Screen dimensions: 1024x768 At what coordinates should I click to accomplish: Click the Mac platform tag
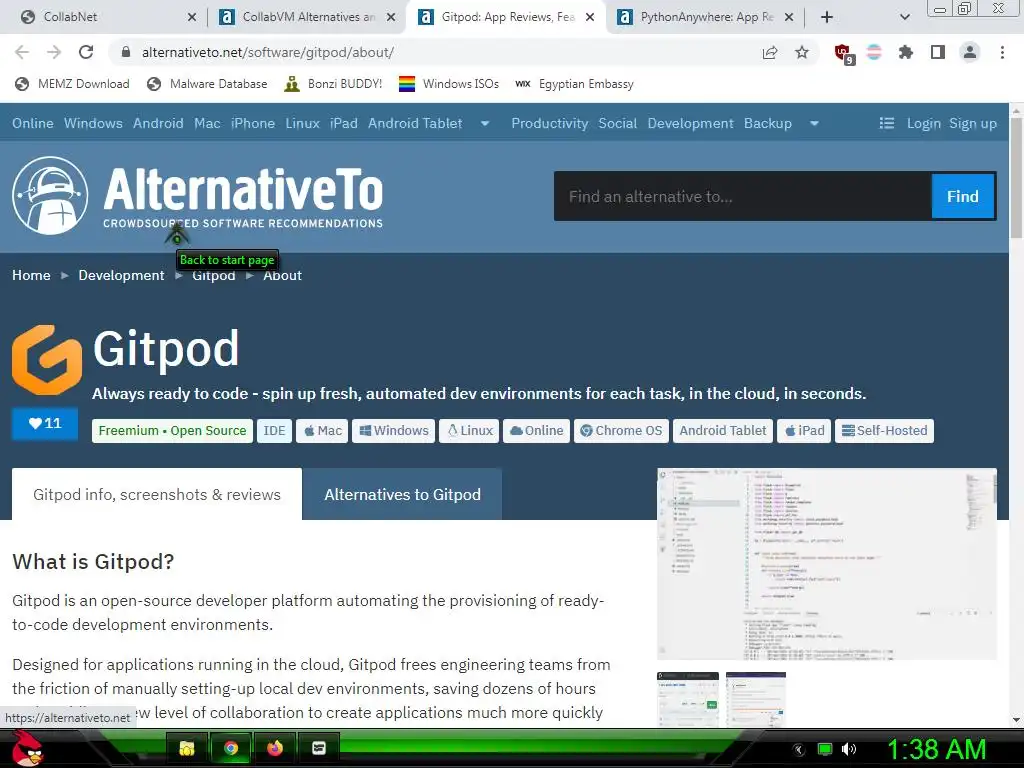322,430
